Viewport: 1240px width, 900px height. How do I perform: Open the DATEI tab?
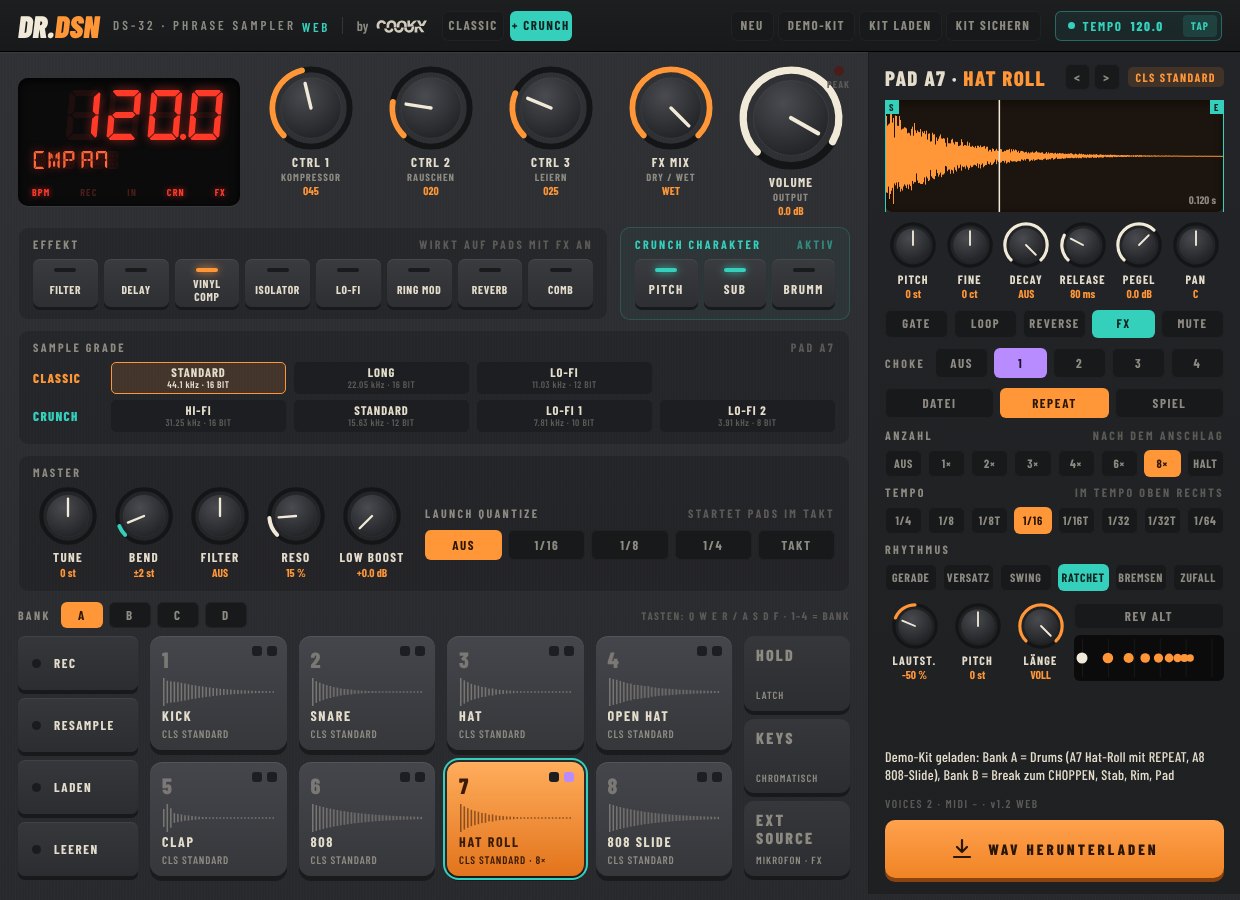coord(938,403)
